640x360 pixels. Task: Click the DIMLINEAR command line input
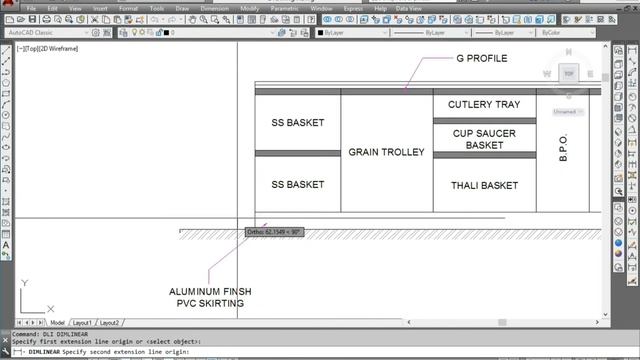[325, 352]
